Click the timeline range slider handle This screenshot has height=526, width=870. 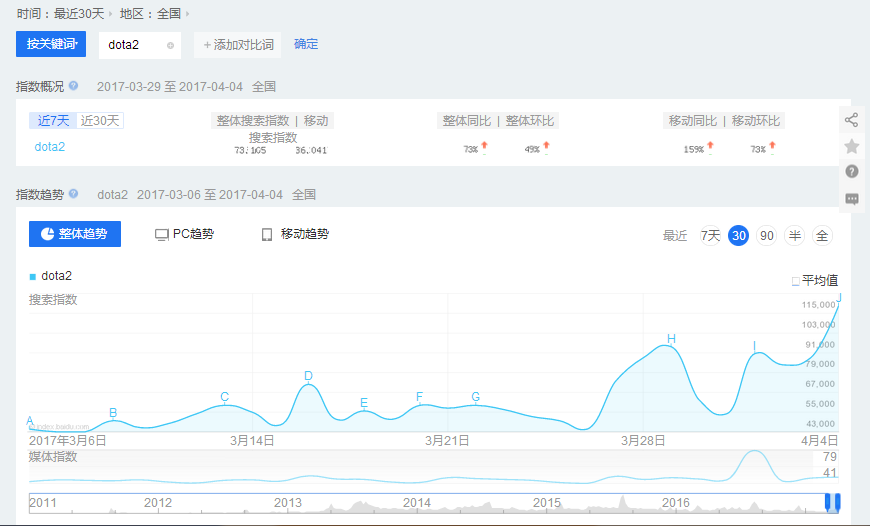[x=832, y=502]
